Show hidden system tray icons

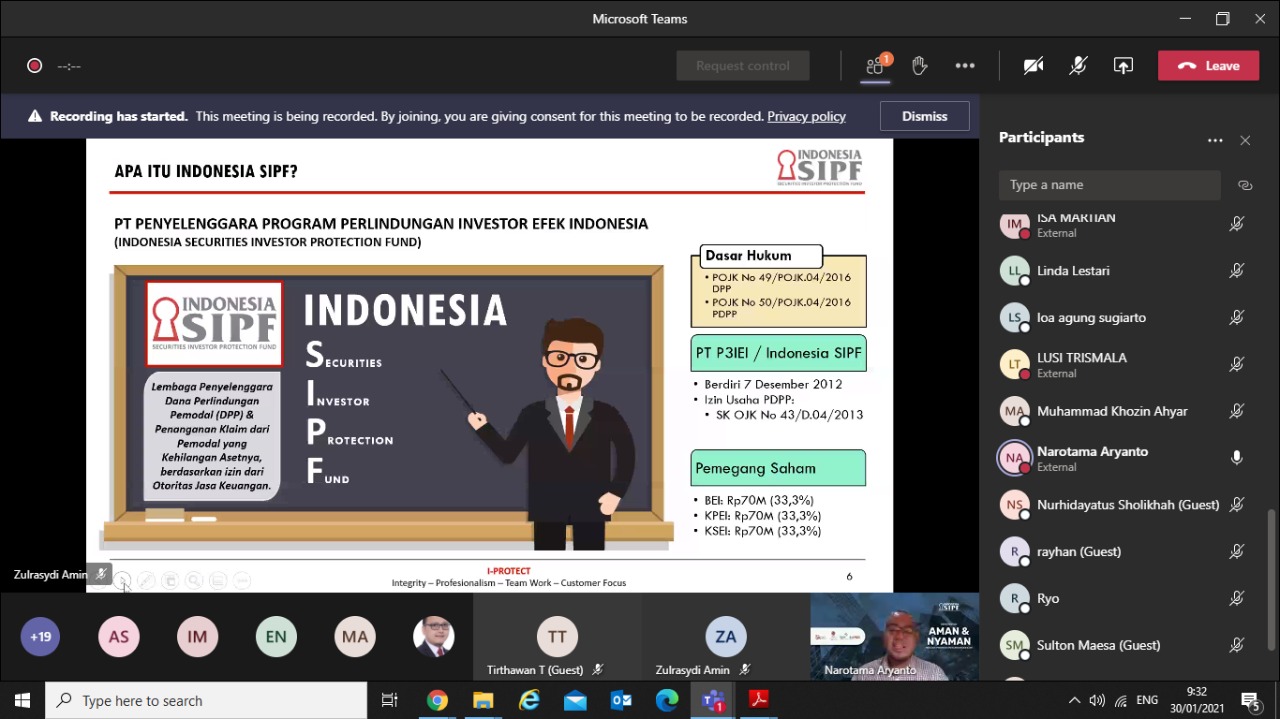click(x=1074, y=700)
